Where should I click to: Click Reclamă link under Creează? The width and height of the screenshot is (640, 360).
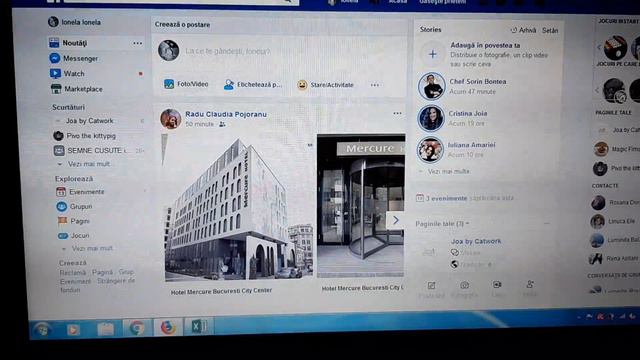click(73, 273)
